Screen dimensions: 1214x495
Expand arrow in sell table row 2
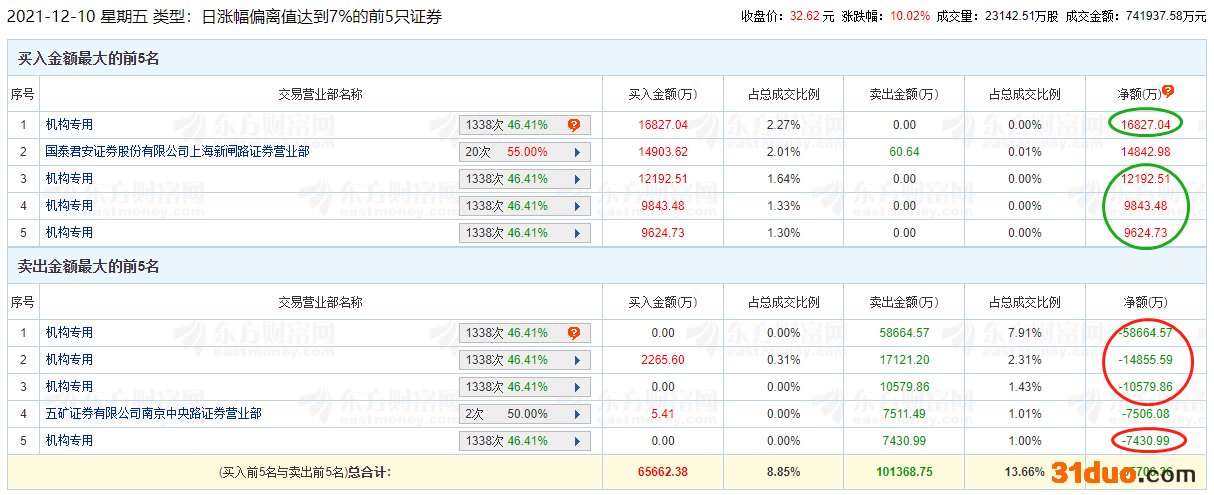(577, 360)
